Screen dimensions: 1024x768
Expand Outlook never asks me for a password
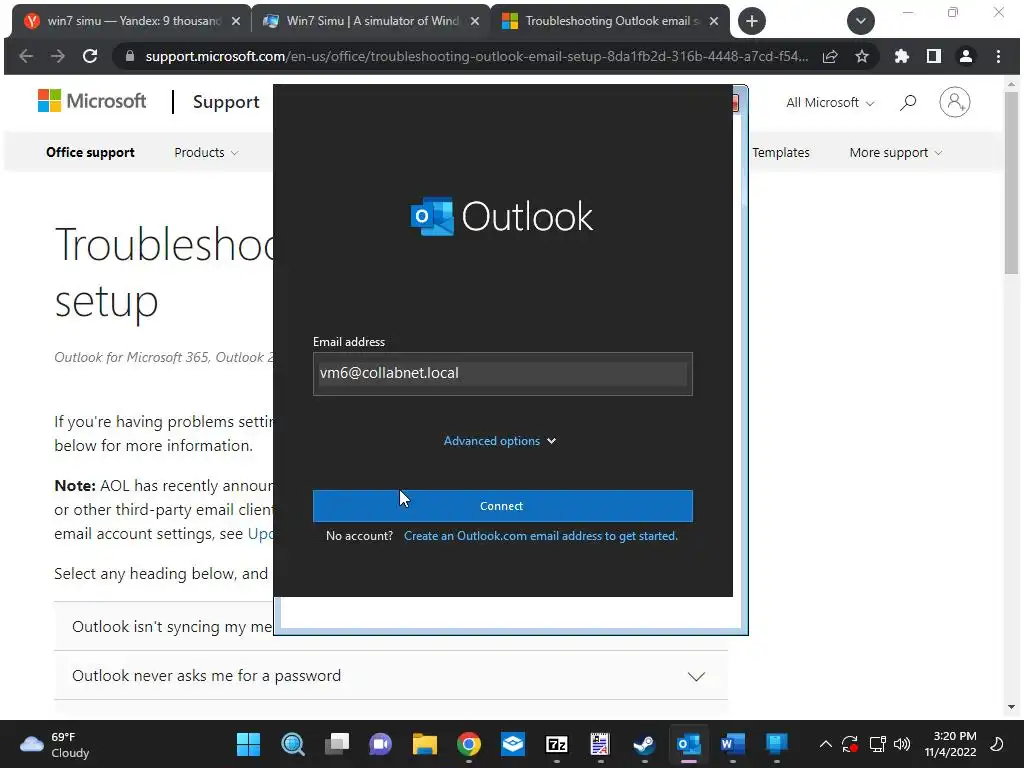391,676
